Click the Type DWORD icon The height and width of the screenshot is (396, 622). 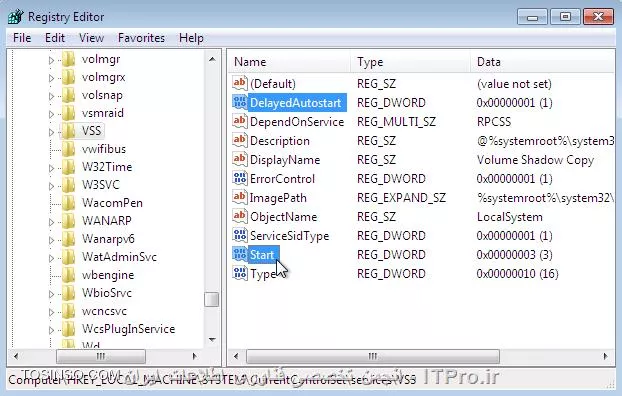click(240, 273)
